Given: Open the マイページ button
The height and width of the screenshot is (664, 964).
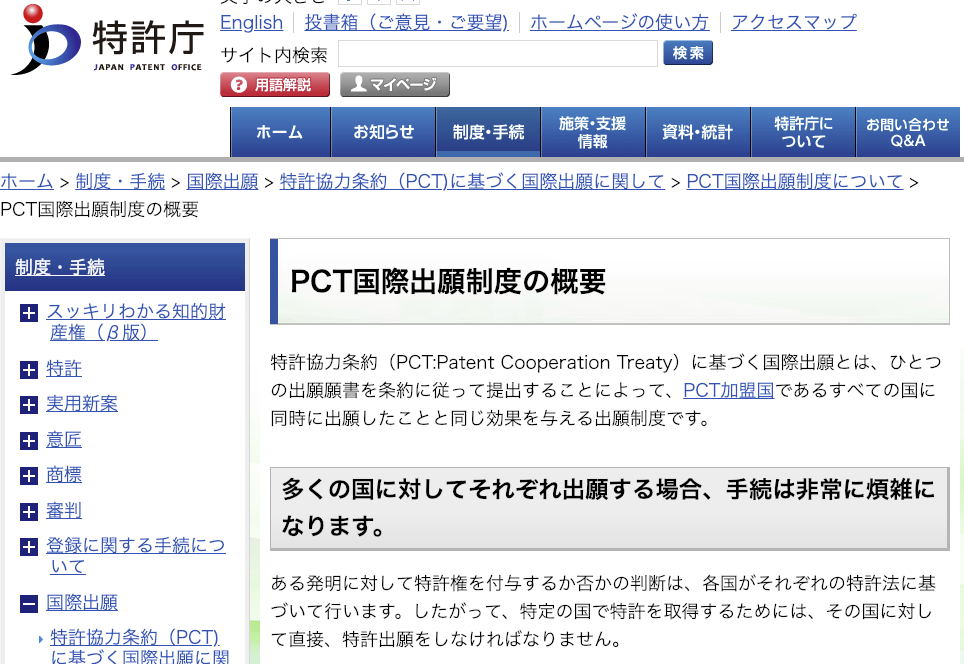Looking at the screenshot, I should (x=395, y=85).
